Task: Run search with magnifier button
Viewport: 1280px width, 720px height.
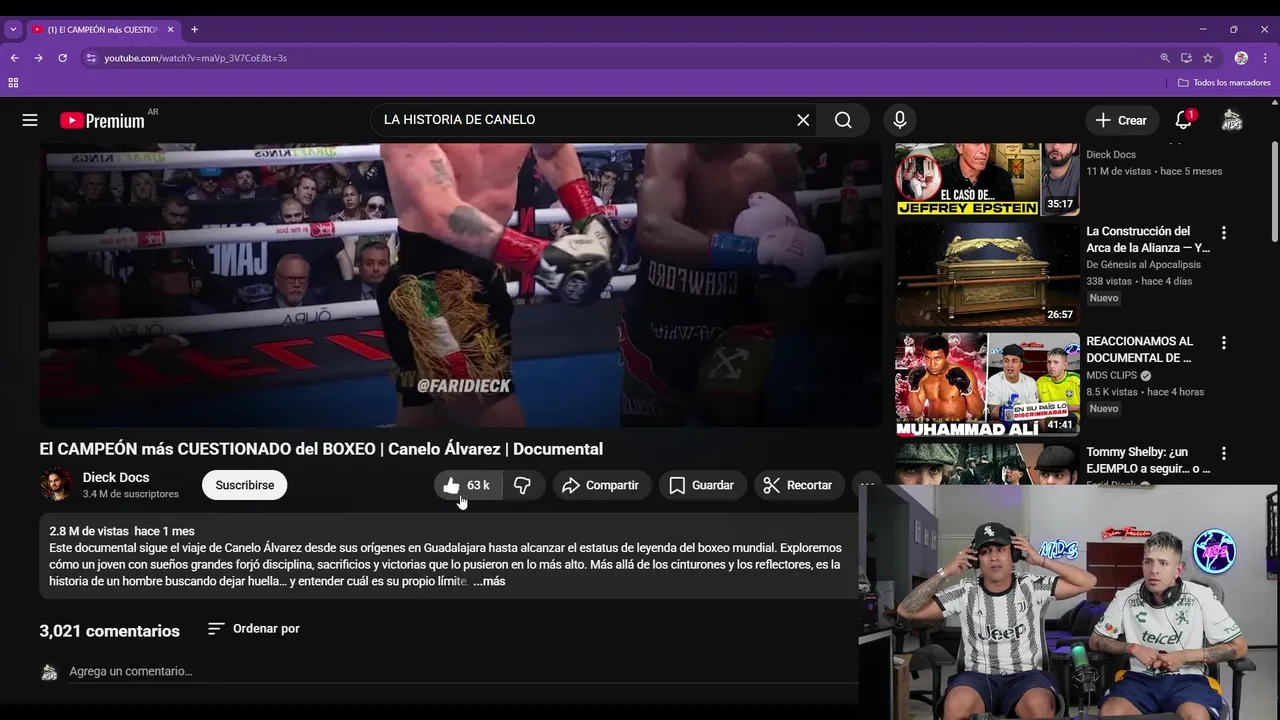Action: [x=843, y=120]
